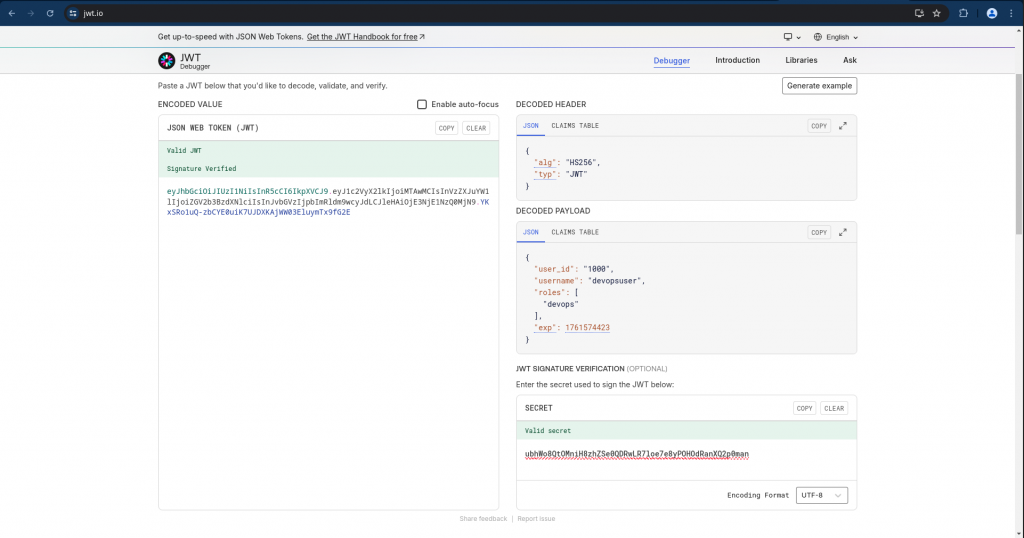
Task: Open the browser extensions puzzle icon
Action: coord(963,13)
